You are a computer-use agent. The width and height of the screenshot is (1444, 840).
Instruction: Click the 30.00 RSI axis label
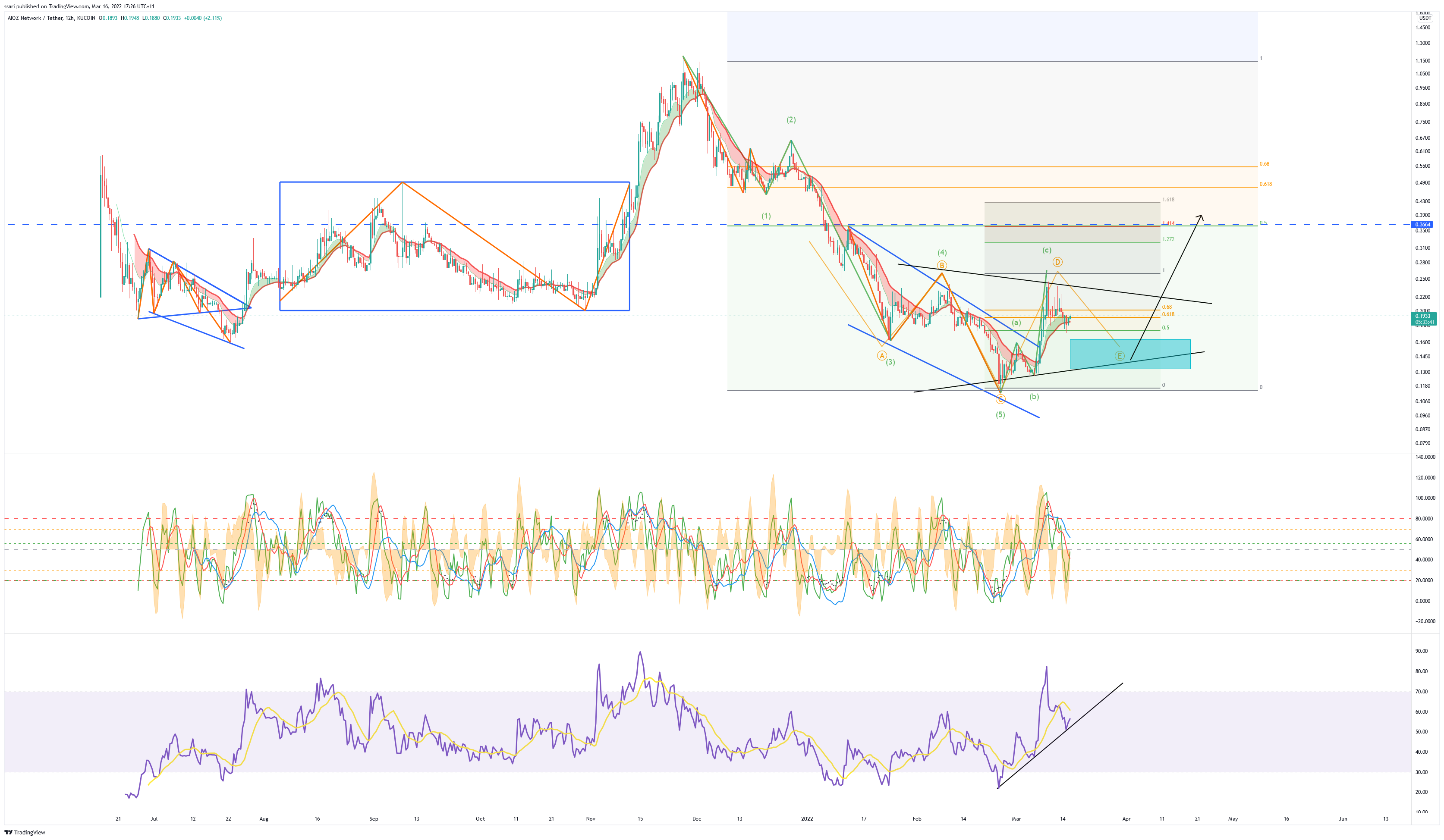[1421, 772]
